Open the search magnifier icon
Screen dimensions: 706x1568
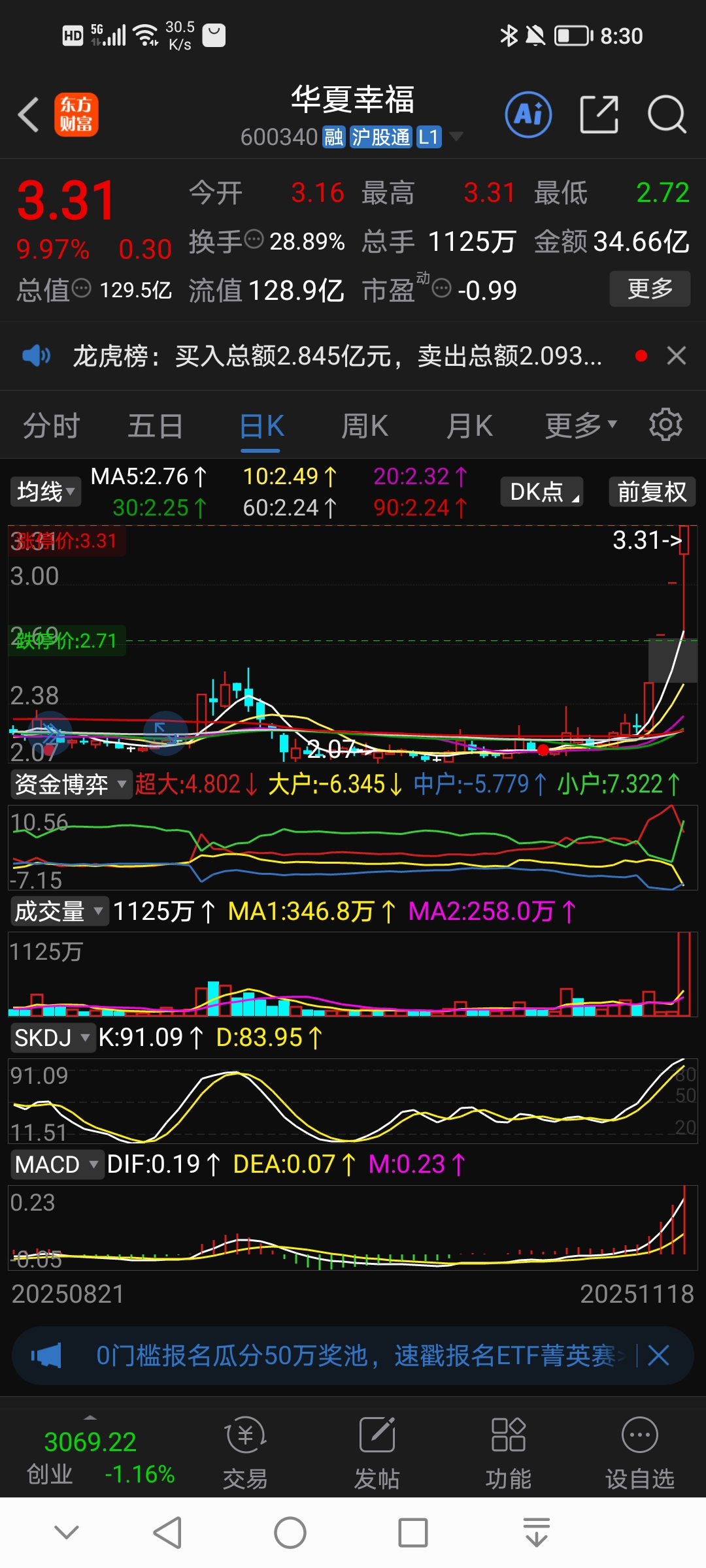667,115
